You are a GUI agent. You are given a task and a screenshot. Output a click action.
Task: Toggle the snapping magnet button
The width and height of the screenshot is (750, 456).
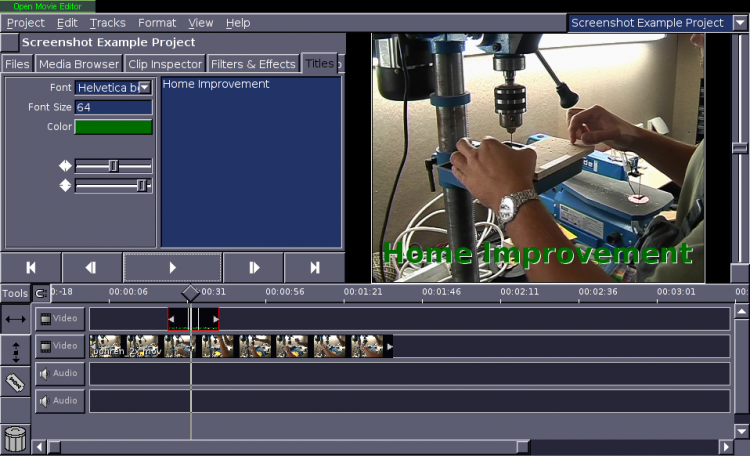[41, 293]
